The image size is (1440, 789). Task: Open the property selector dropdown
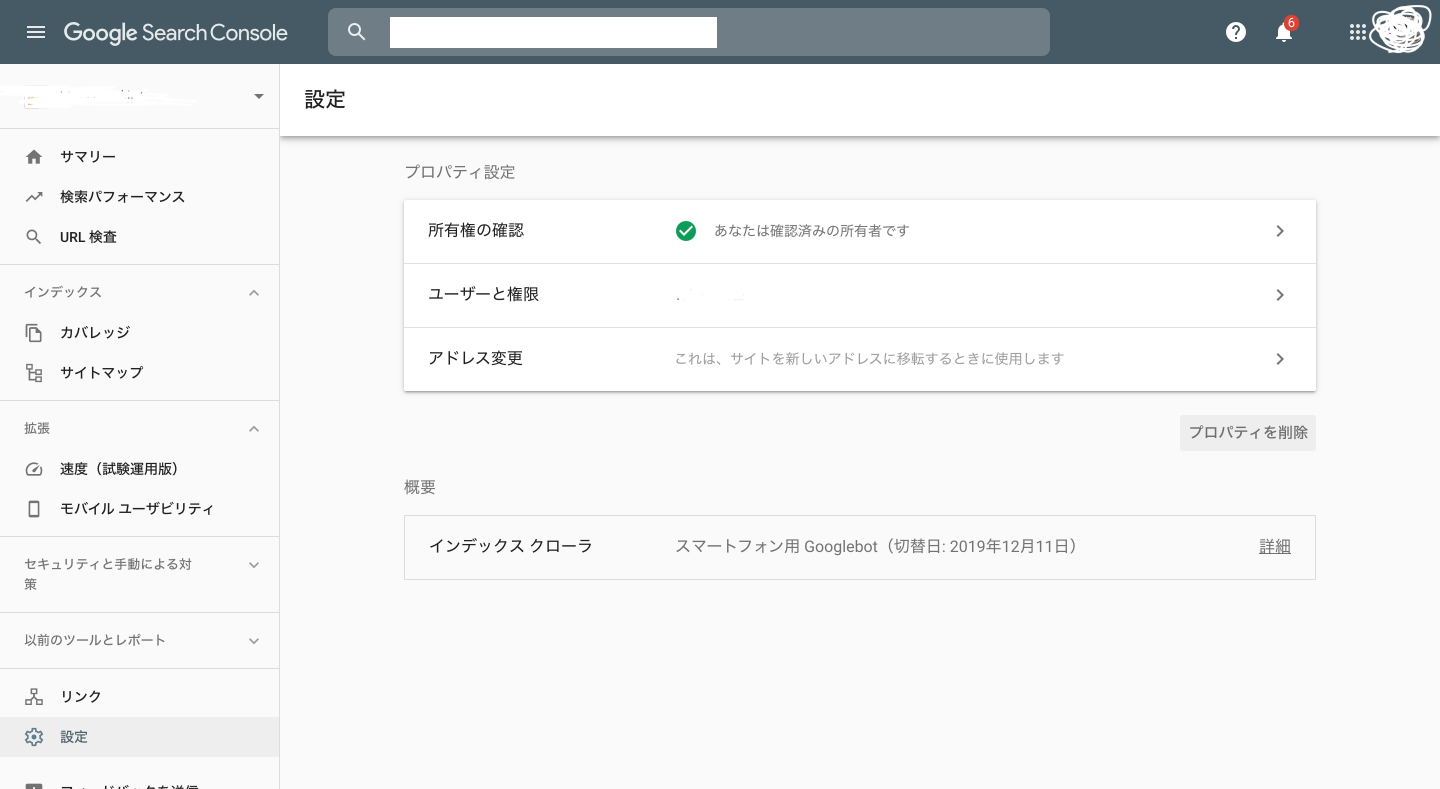point(259,97)
